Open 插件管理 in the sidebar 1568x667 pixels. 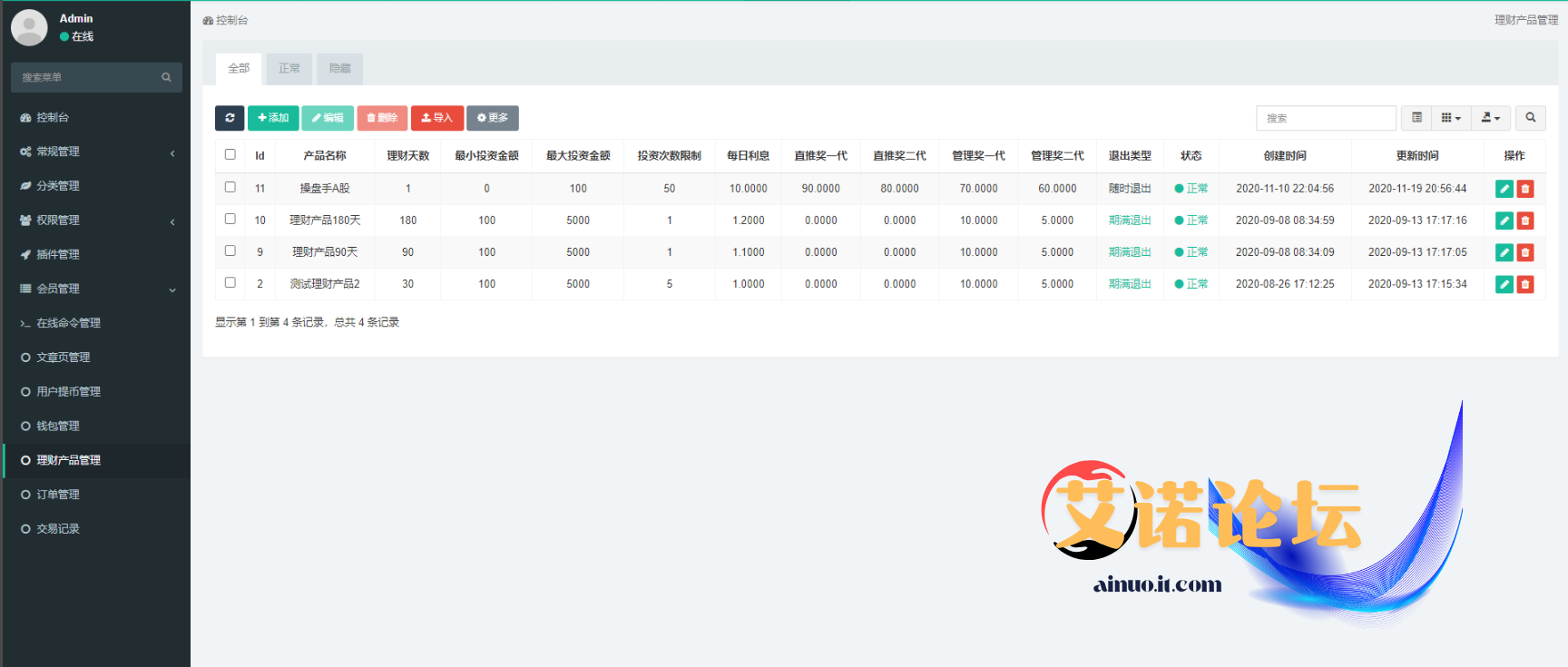coord(95,255)
